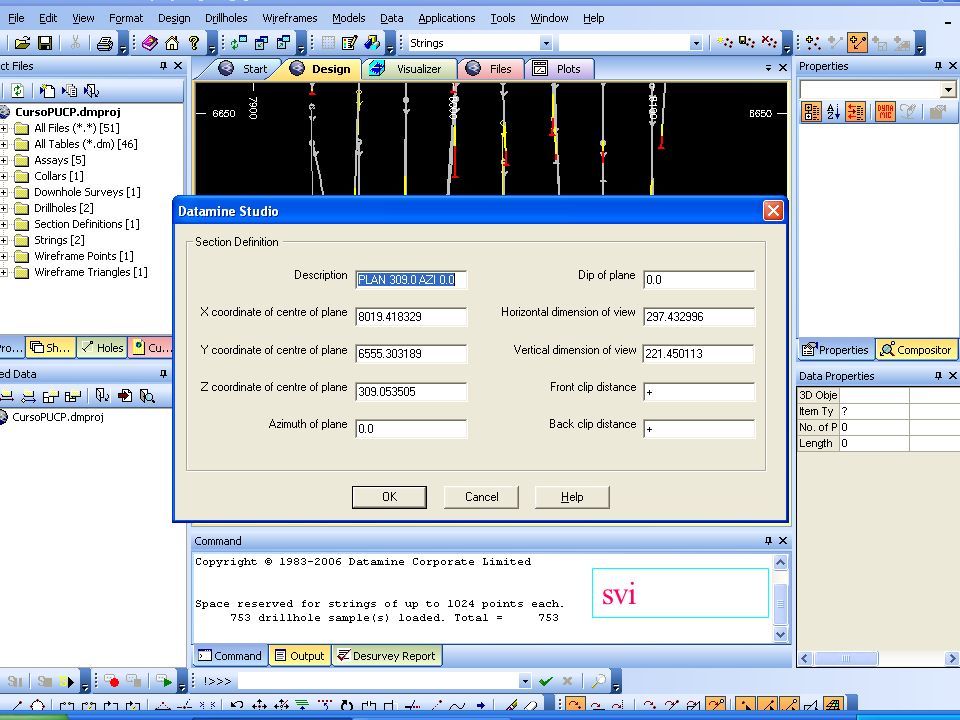Screen dimensions: 960x720
Task: Click the yellow question mark icon
Action: (194, 43)
